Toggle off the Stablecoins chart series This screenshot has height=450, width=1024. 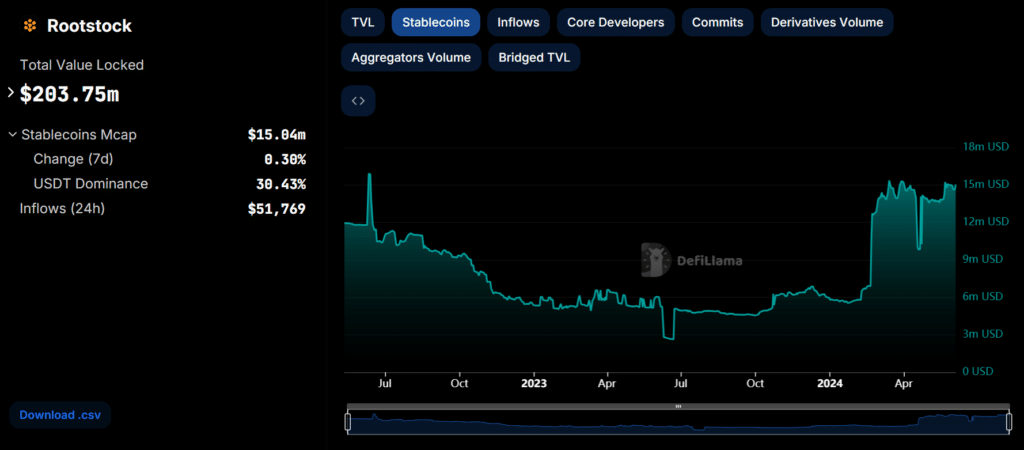pos(435,22)
